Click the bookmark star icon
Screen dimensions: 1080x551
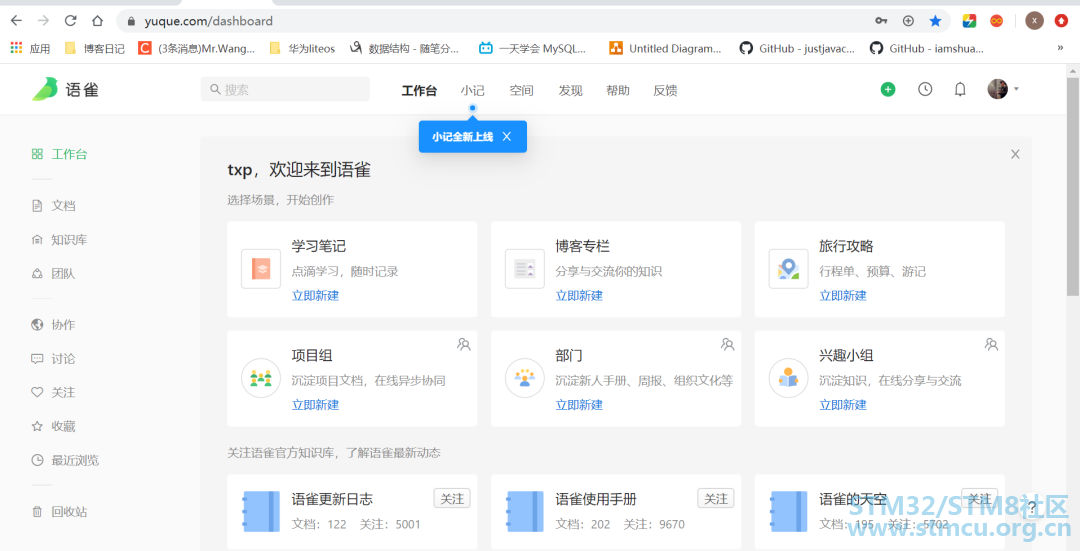935,21
